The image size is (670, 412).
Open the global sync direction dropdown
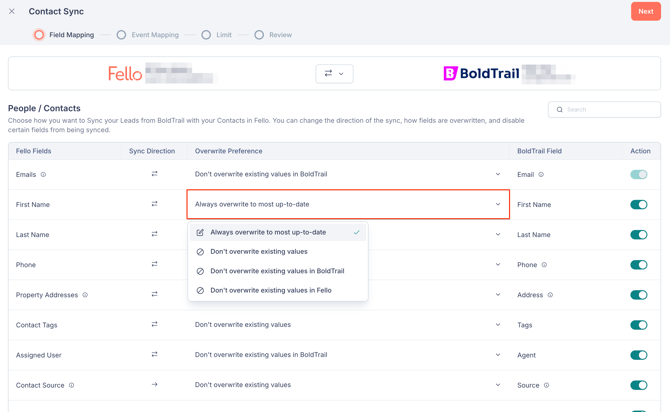(334, 74)
